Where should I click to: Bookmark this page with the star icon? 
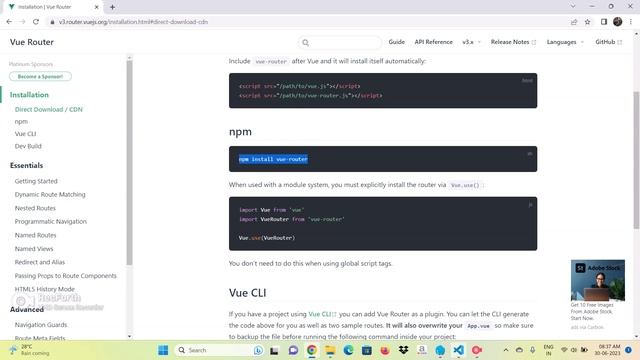[x=587, y=22]
